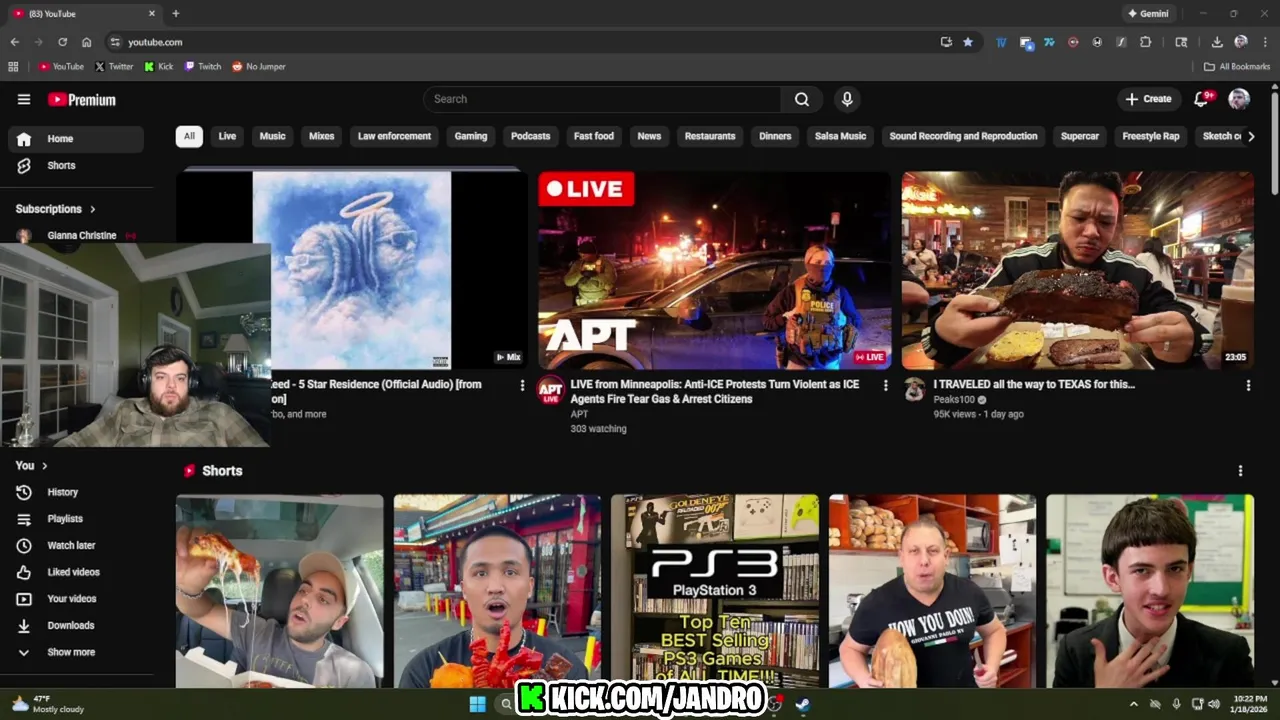Open the Steam taskbar icon
This screenshot has width=1280, height=720.
(x=802, y=704)
